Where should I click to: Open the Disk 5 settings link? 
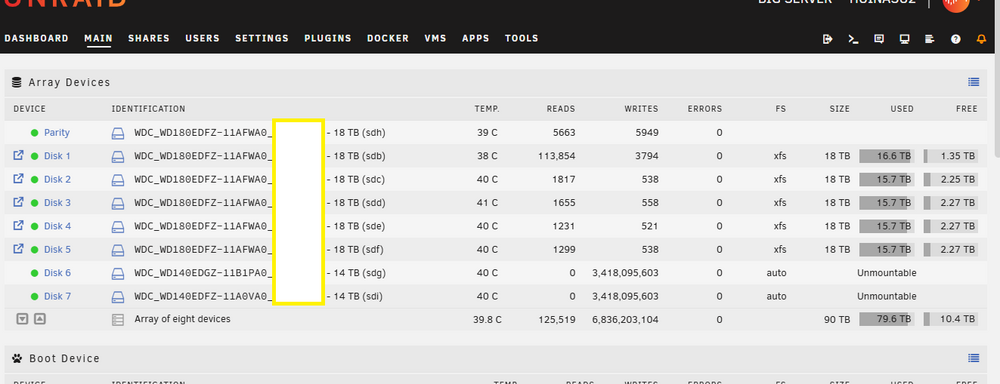point(57,249)
